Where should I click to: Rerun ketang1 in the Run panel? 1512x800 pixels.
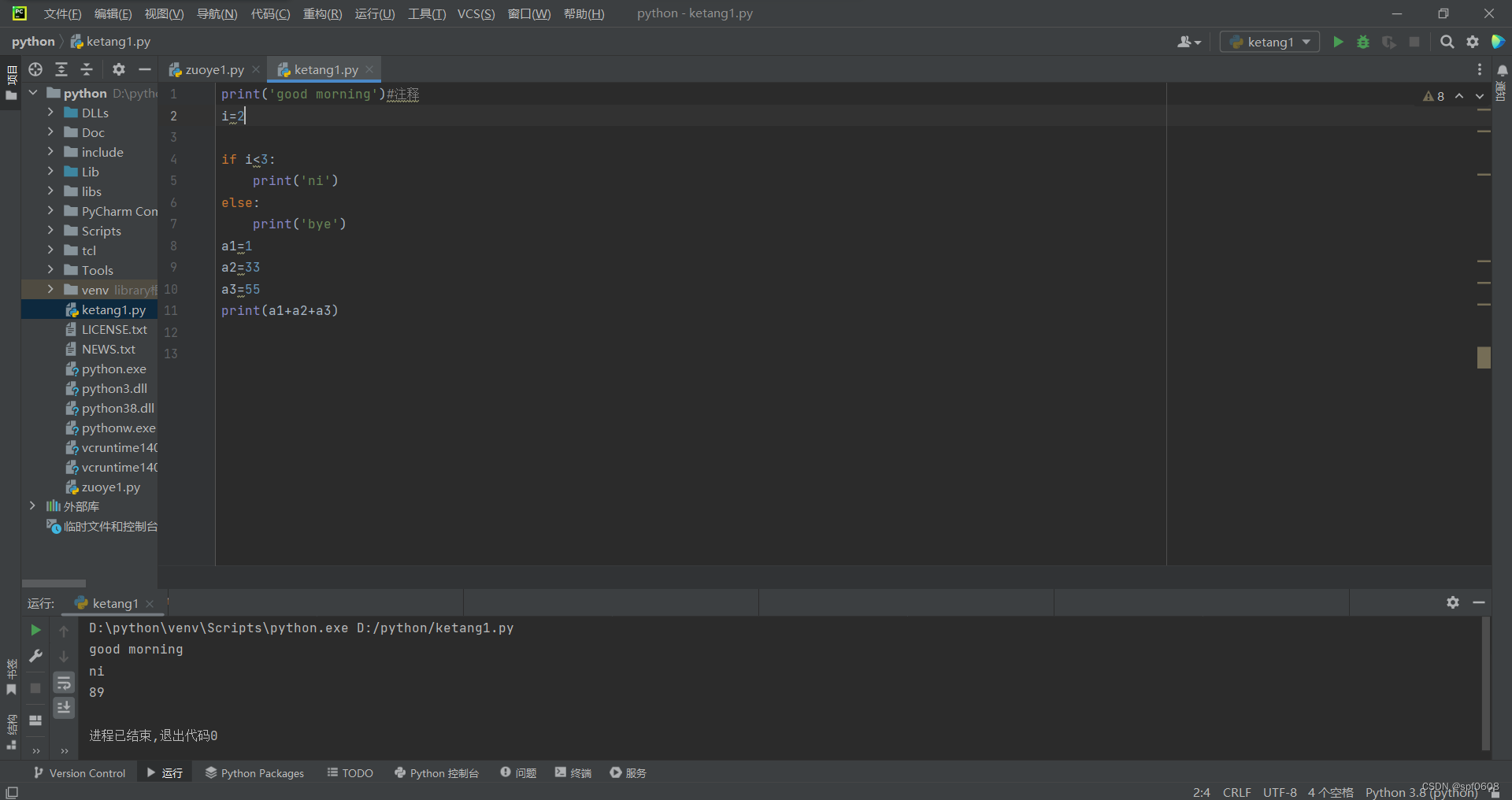pos(35,630)
